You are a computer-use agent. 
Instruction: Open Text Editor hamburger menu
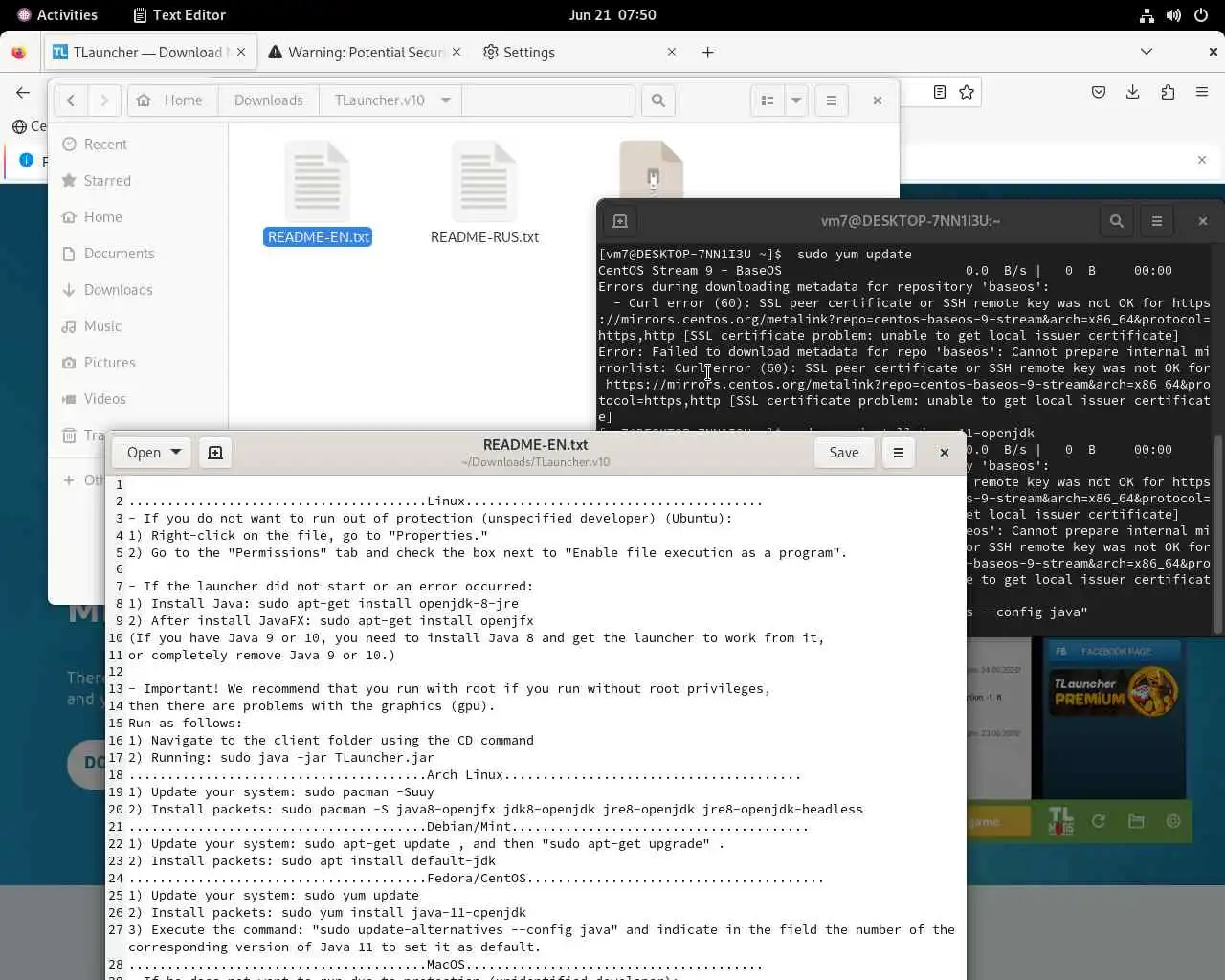point(898,452)
